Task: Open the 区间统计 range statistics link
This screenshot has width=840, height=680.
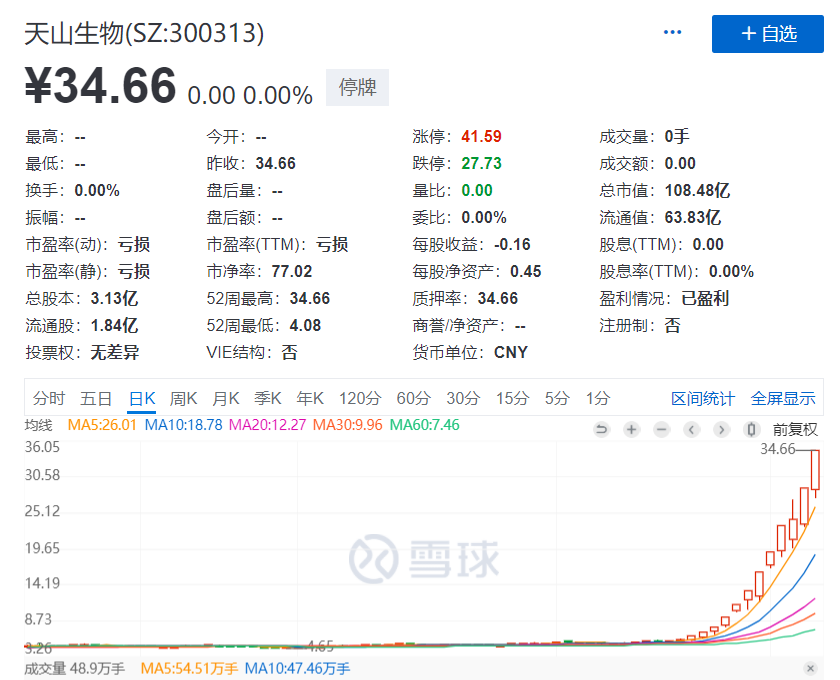Action: click(x=703, y=399)
